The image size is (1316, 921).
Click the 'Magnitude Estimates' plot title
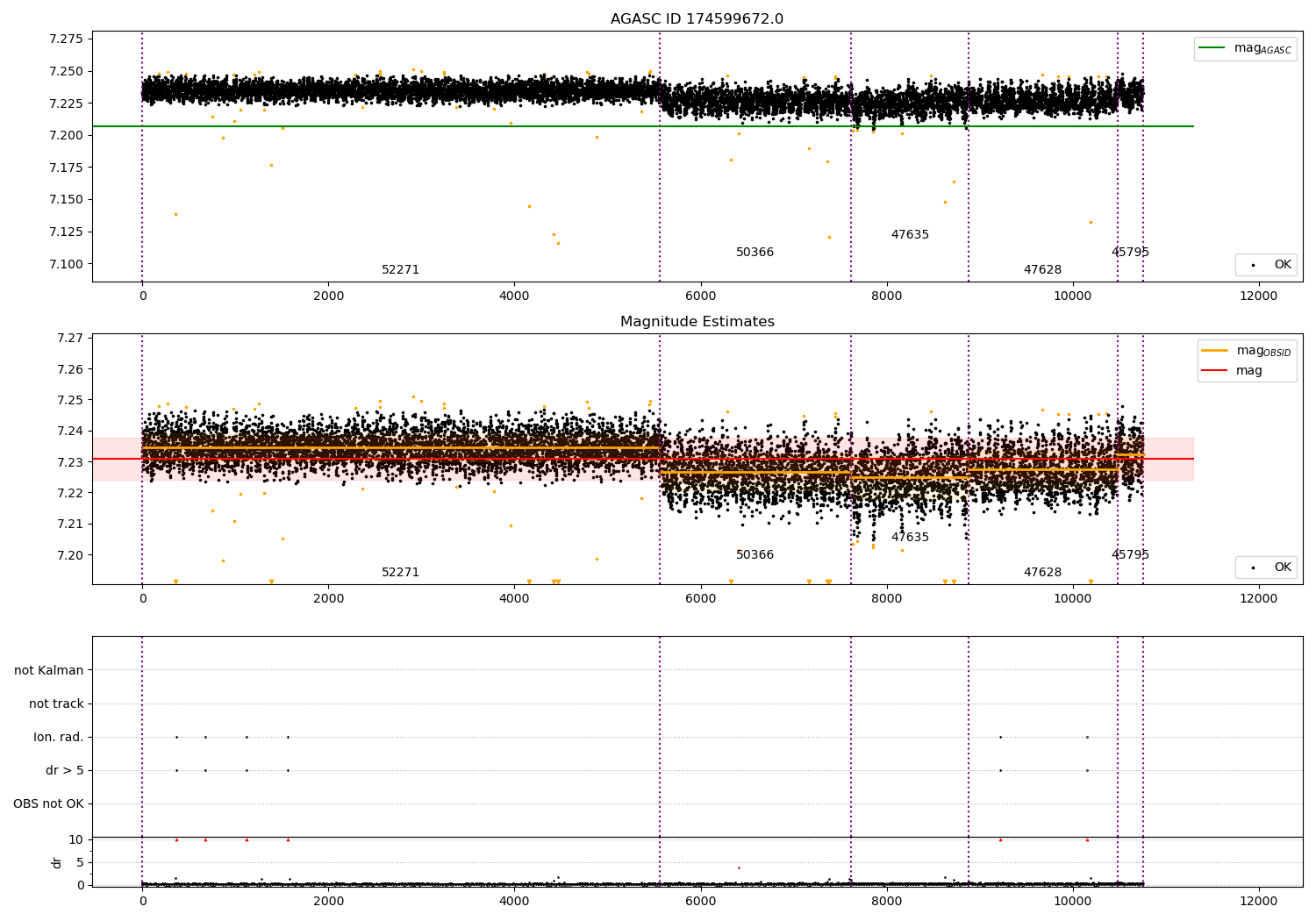[x=697, y=322]
